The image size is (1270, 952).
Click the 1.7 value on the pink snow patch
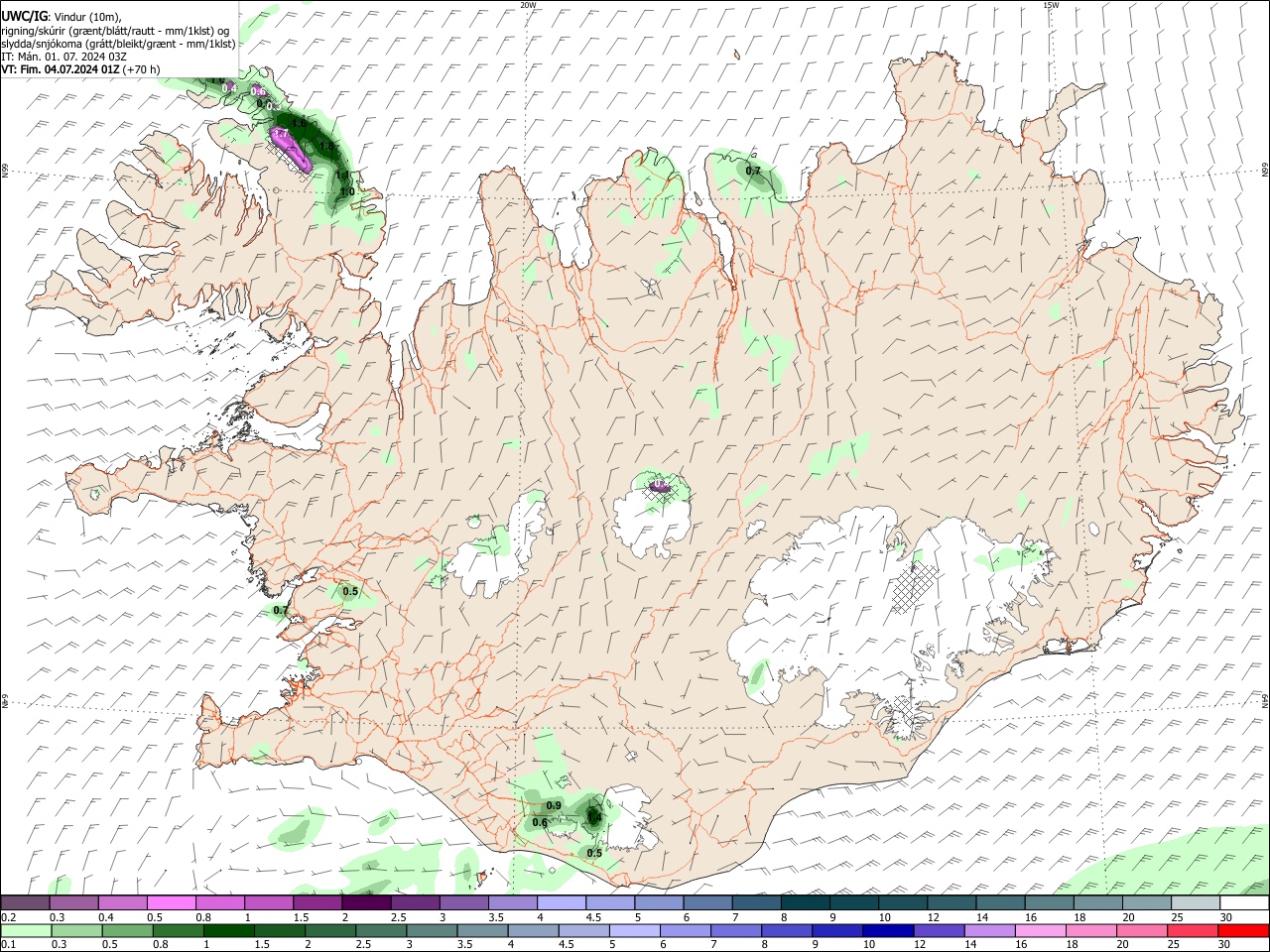point(281,133)
